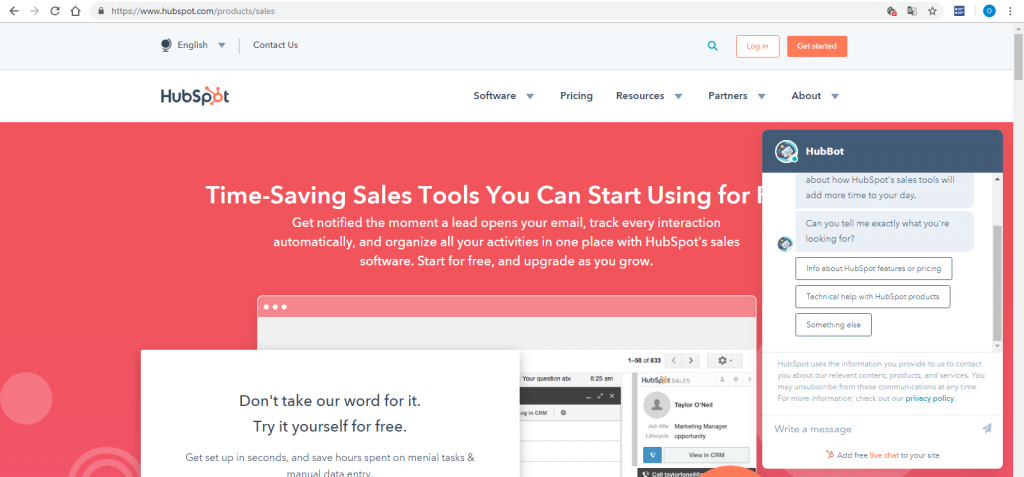
Task: Click the HubSpot logo
Action: click(195, 96)
